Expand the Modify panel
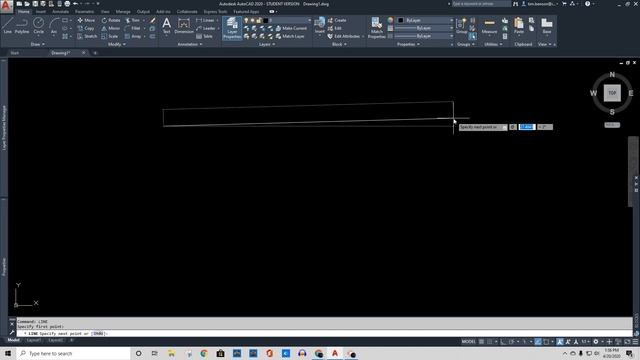This screenshot has width=640, height=360. (x=116, y=44)
